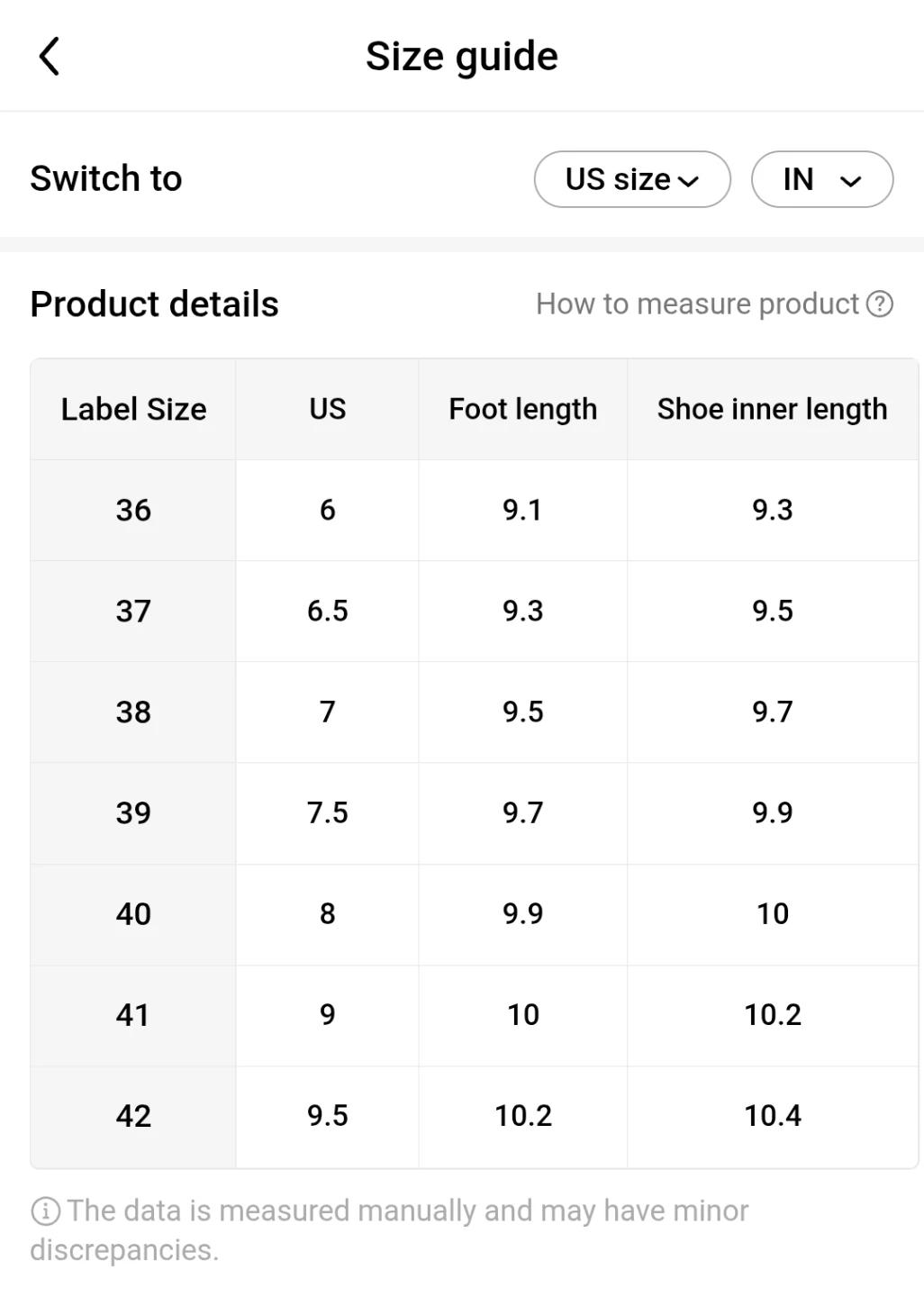Image resolution: width=924 pixels, height=1297 pixels.
Task: Go back using the left arrow icon
Action: [50, 56]
